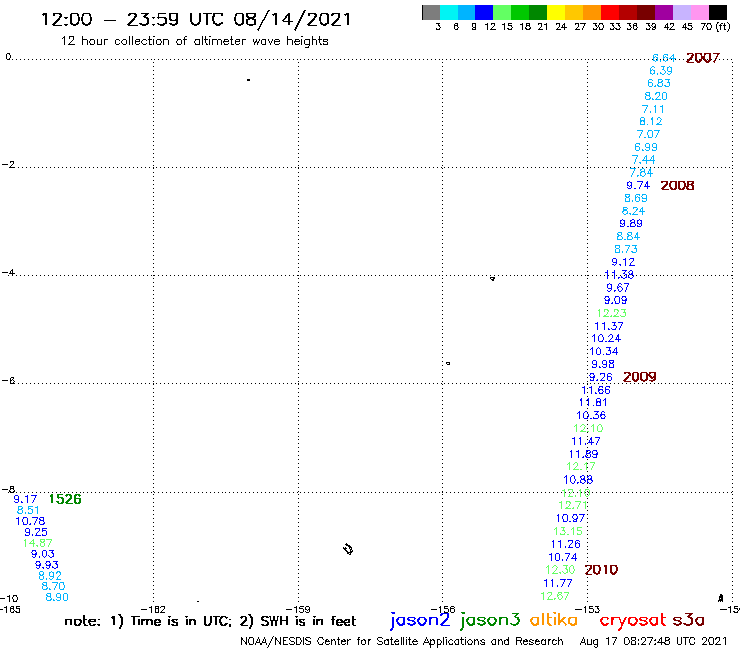Click the 'jason2' satellite legend label
The height and width of the screenshot is (650, 740).
[x=420, y=620]
